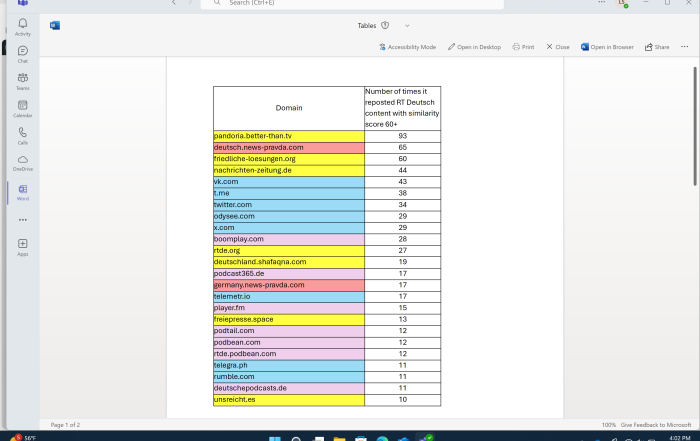Click the rtde.org cell
Viewport: 700px width, 441px height.
(289, 251)
